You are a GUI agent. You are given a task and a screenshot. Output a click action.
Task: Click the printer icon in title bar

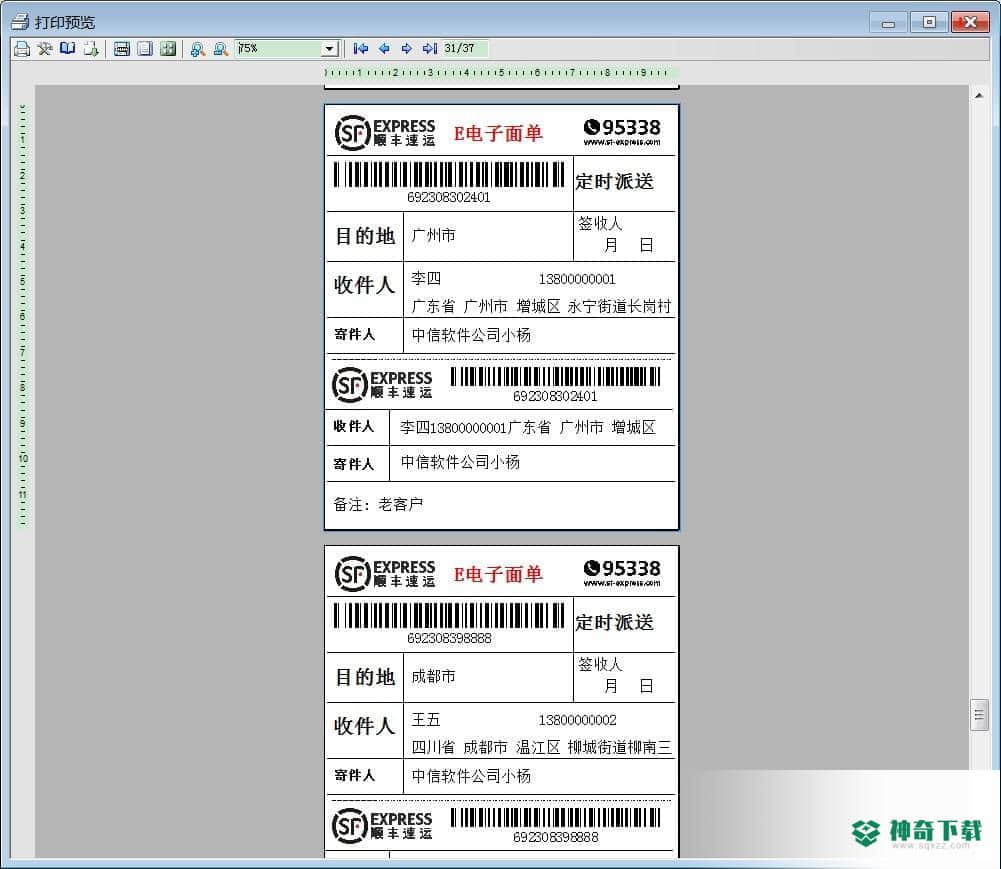point(20,22)
